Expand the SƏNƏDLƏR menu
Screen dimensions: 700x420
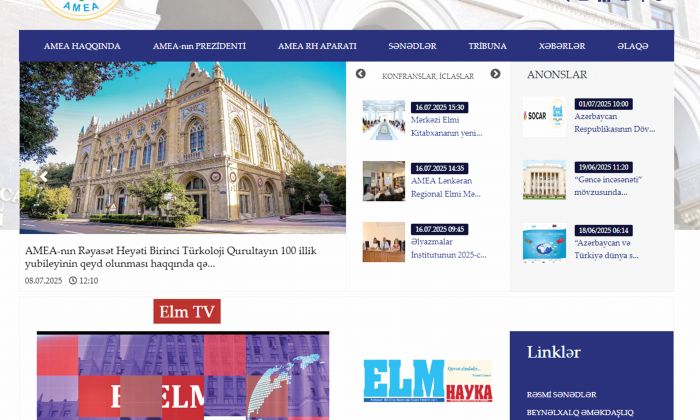coord(412,46)
